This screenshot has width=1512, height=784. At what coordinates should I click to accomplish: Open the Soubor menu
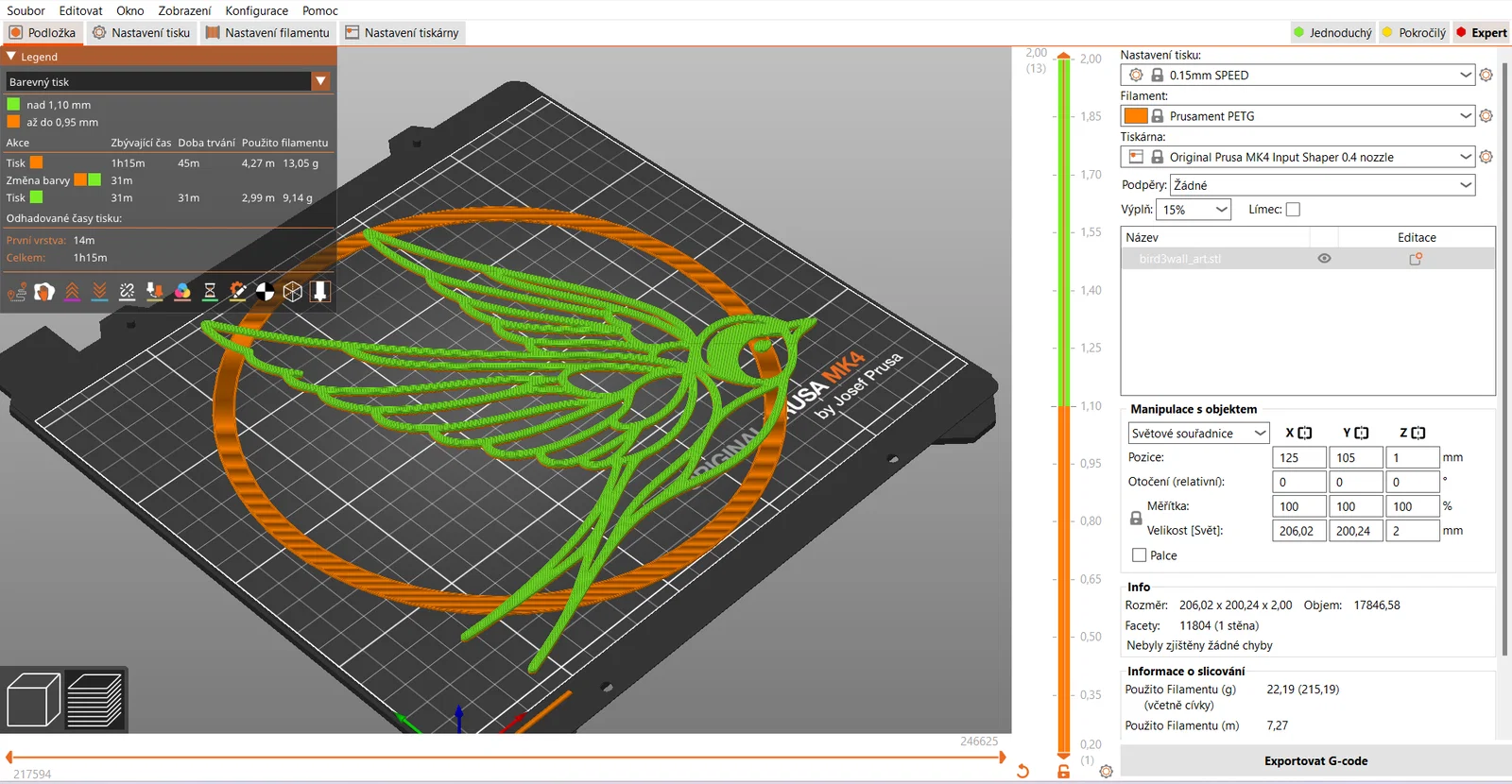(x=26, y=10)
